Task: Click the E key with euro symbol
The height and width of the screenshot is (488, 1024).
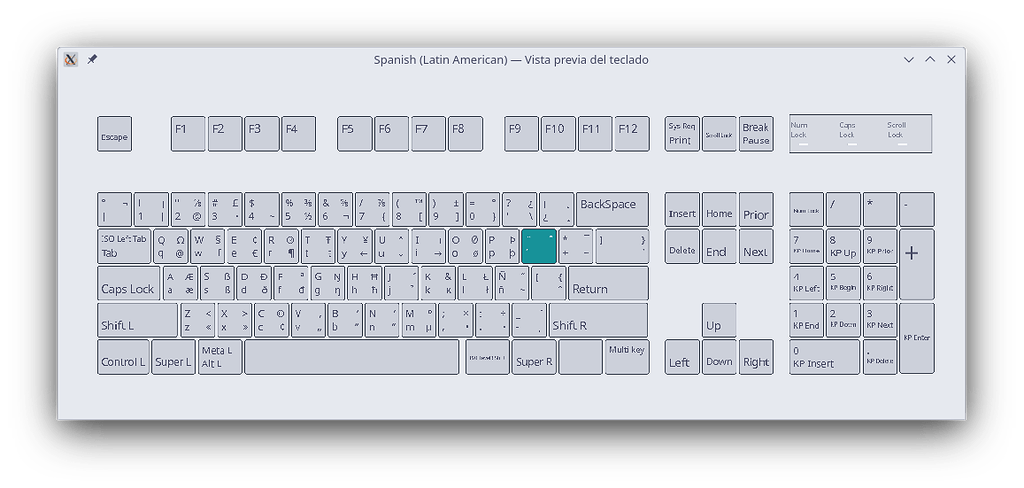Action: pos(244,246)
